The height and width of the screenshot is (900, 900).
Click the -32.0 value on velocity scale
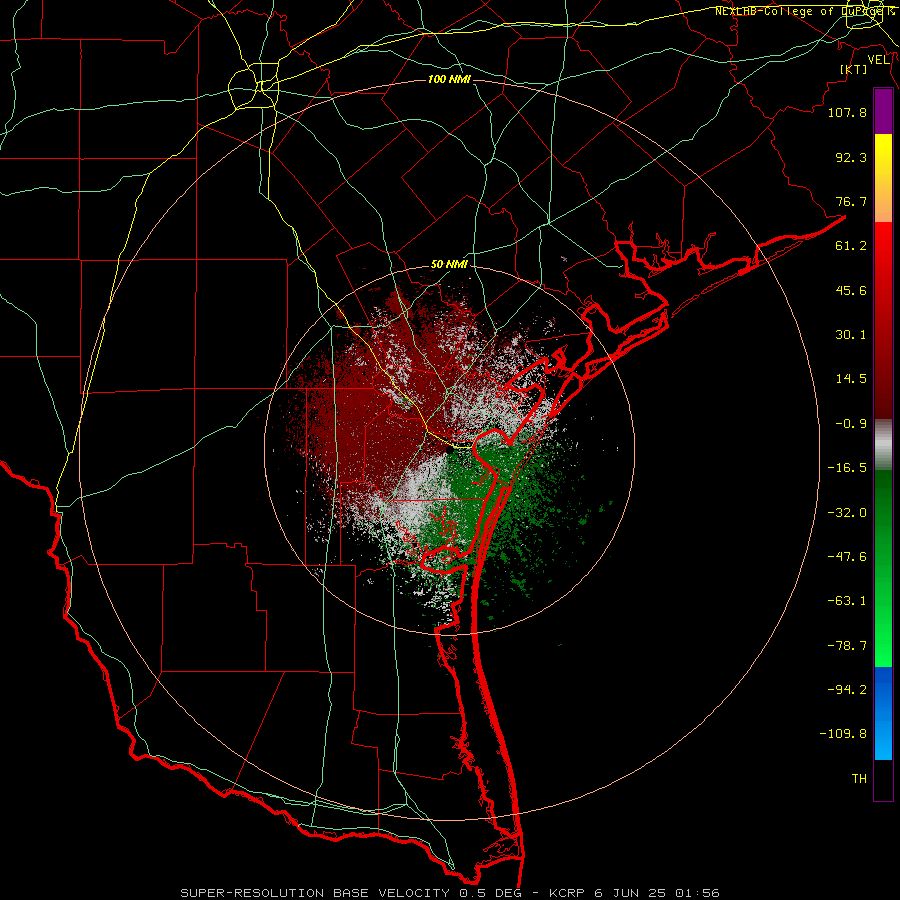click(x=847, y=513)
